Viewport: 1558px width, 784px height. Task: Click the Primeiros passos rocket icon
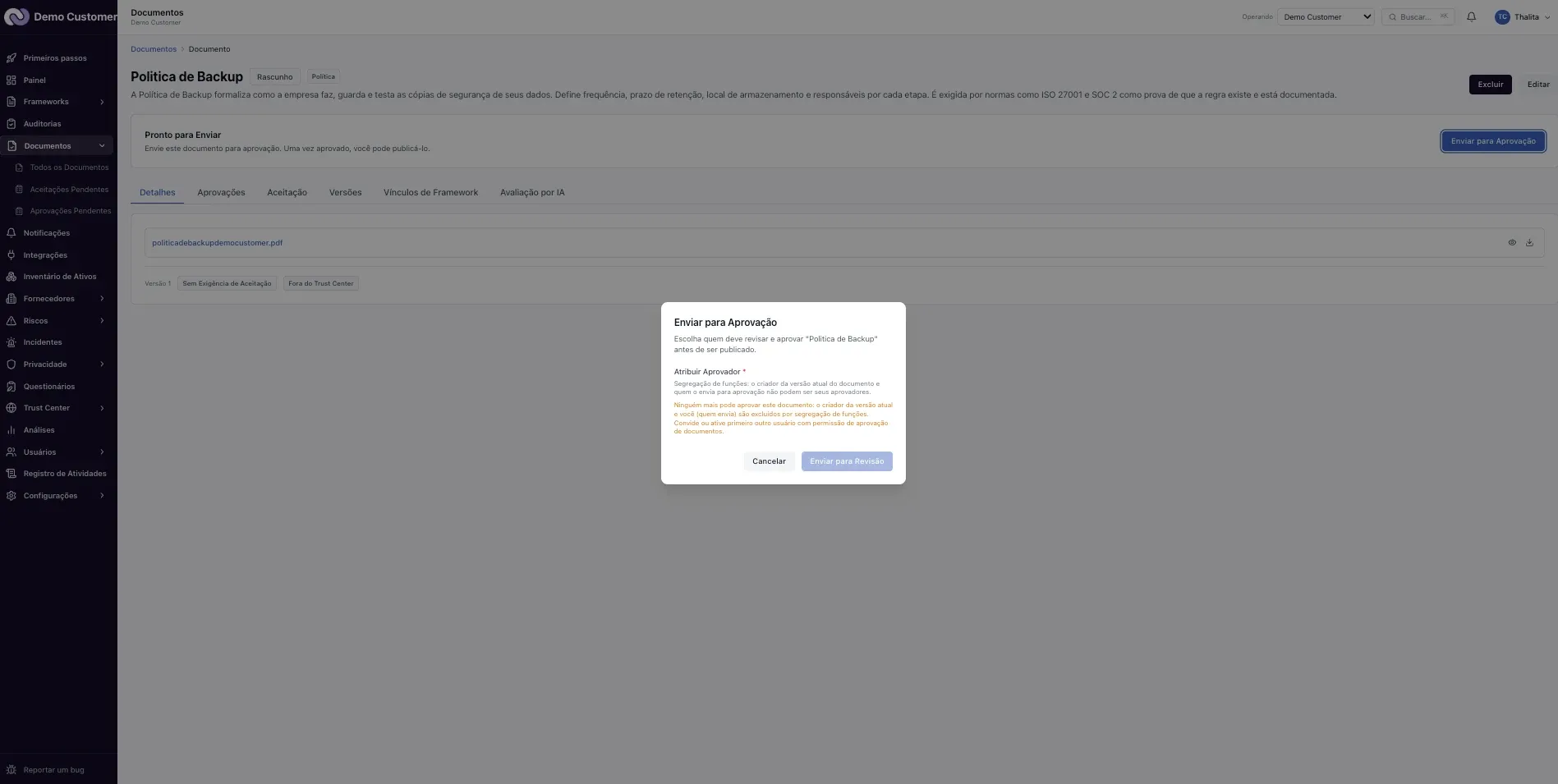click(11, 58)
